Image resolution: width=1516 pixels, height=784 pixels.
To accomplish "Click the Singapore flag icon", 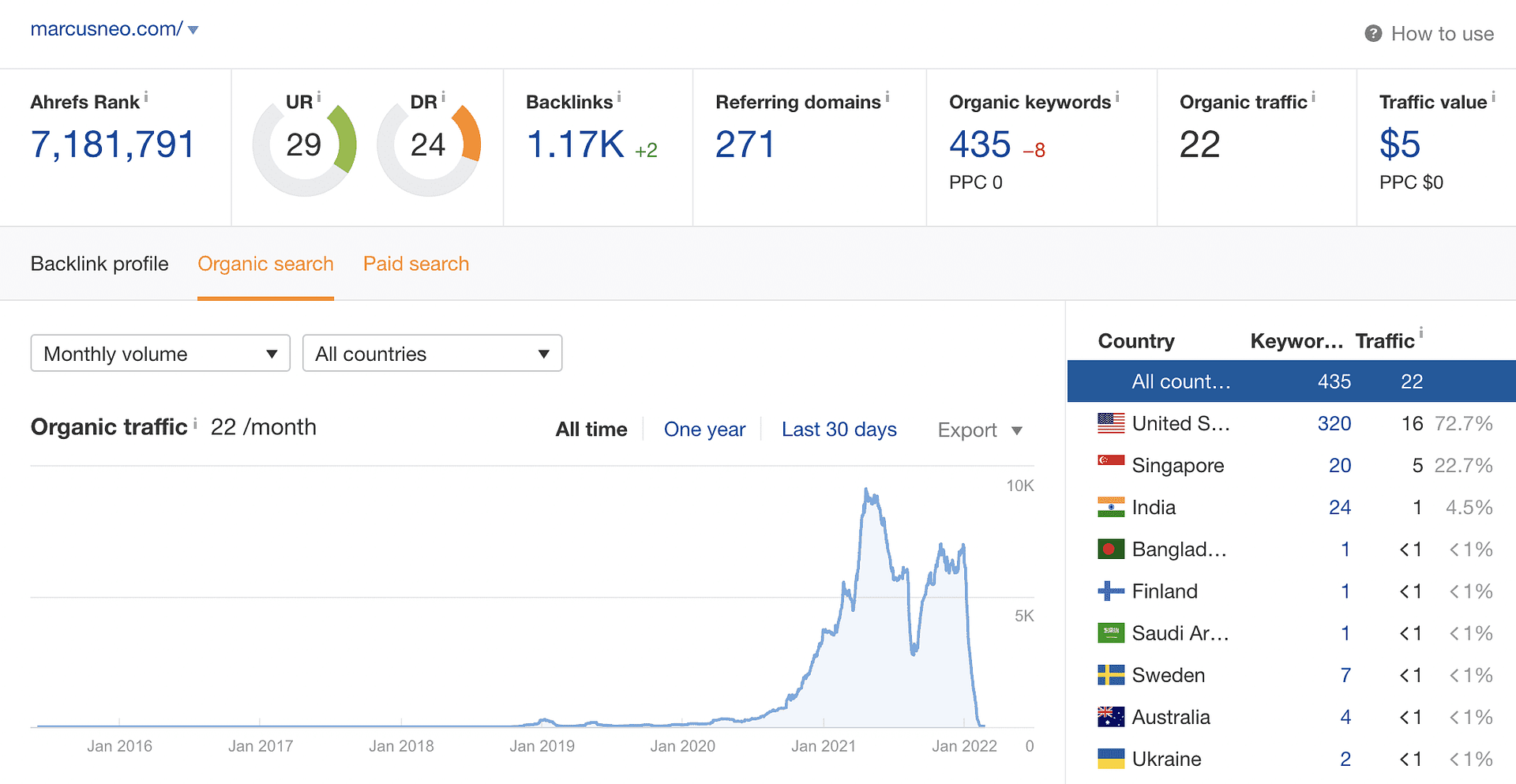I will (x=1111, y=461).
